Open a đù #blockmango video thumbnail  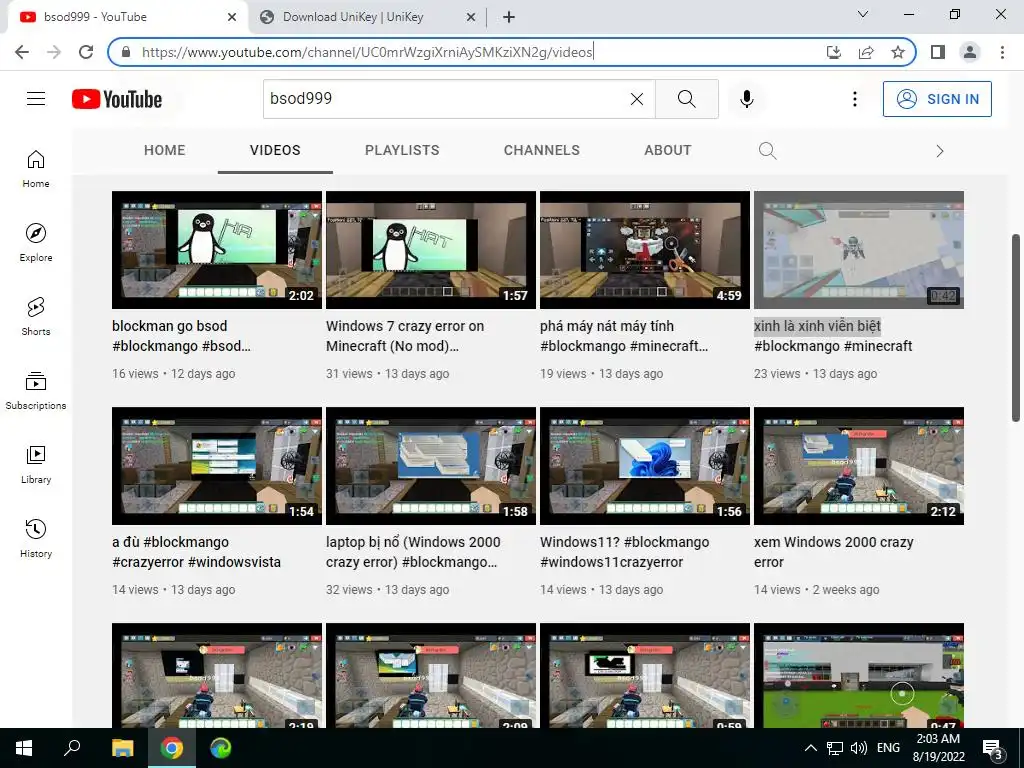coord(217,466)
